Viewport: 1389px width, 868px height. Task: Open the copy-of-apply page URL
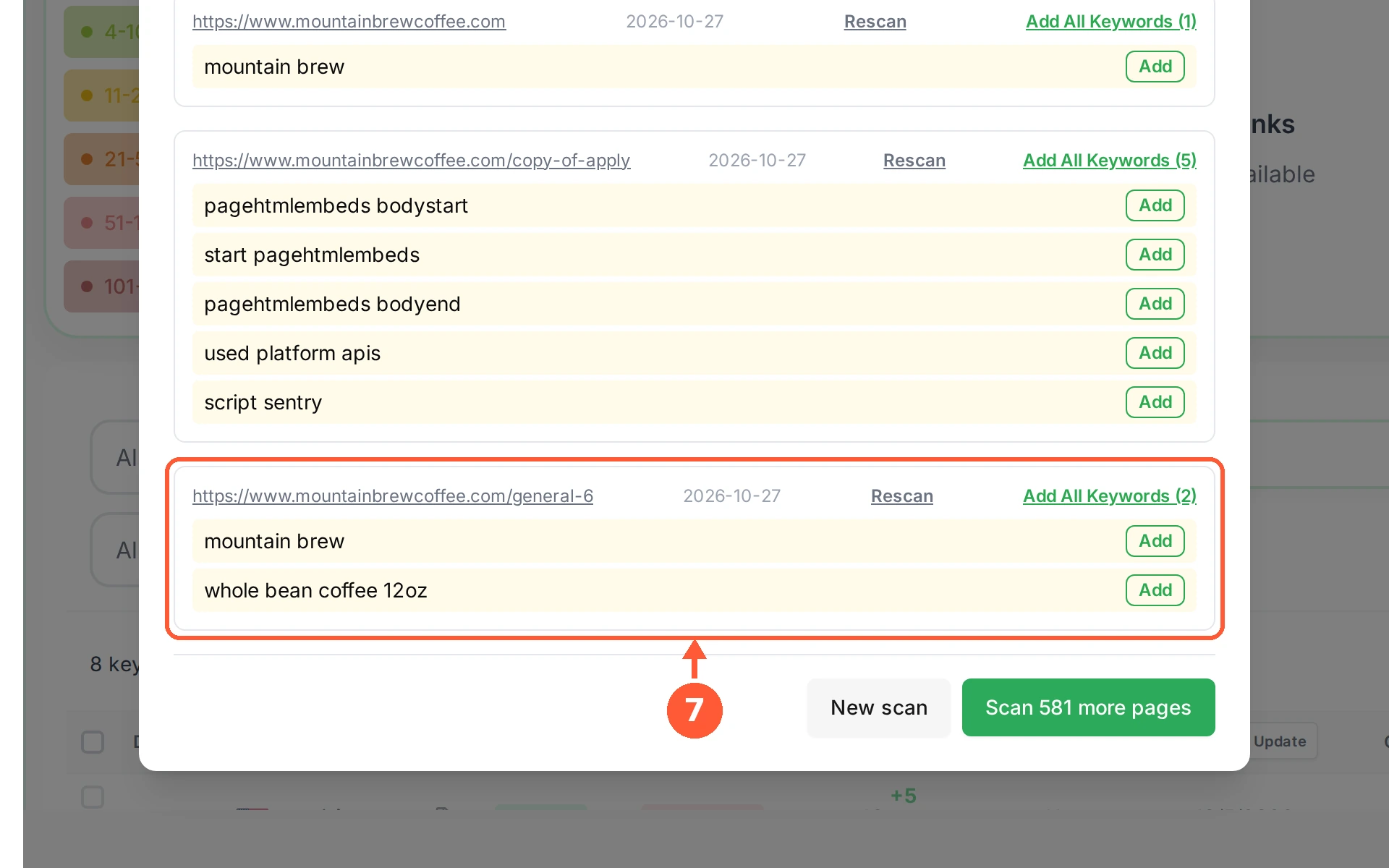[411, 161]
